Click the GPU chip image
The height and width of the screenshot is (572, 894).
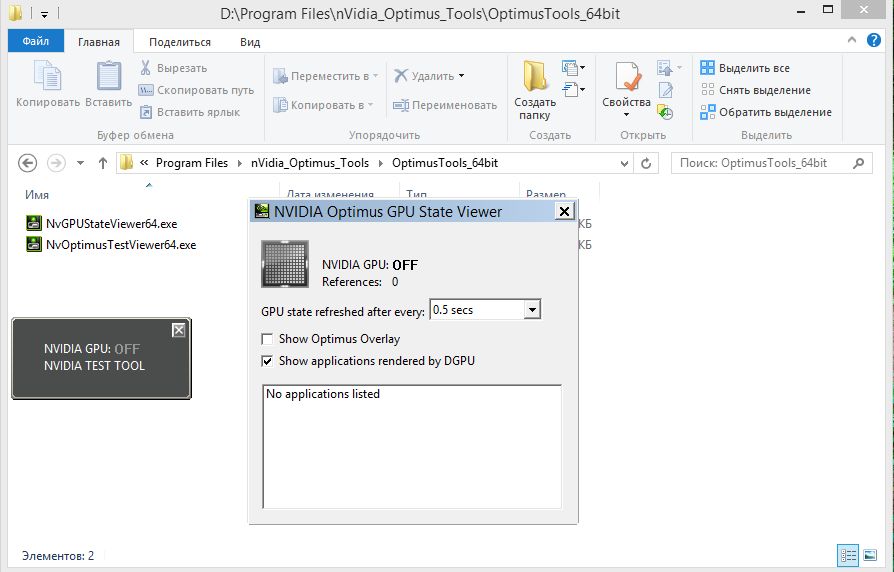coord(285,264)
